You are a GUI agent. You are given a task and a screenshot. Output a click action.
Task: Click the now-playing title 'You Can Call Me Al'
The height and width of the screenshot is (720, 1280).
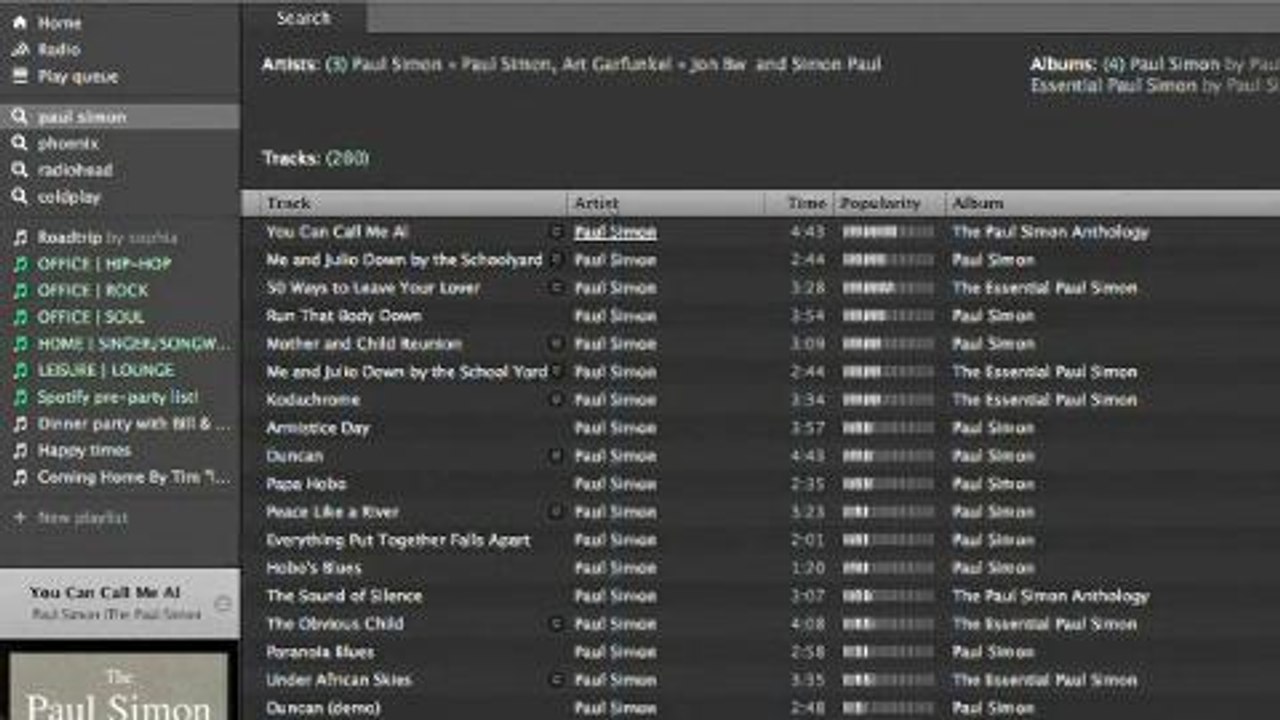click(105, 593)
